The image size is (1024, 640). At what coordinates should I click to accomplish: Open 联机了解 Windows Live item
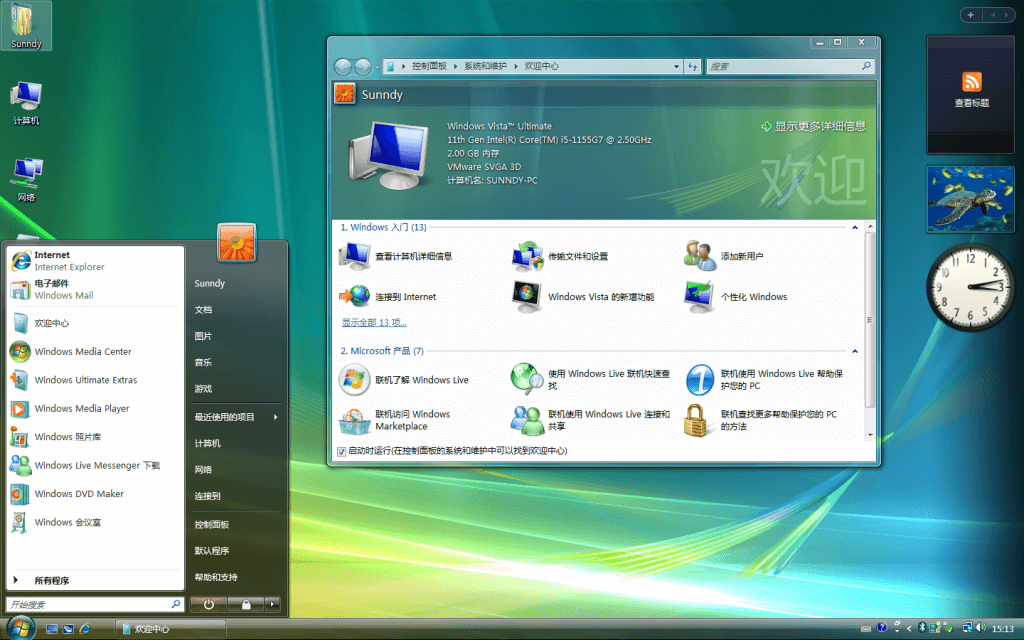[404, 379]
